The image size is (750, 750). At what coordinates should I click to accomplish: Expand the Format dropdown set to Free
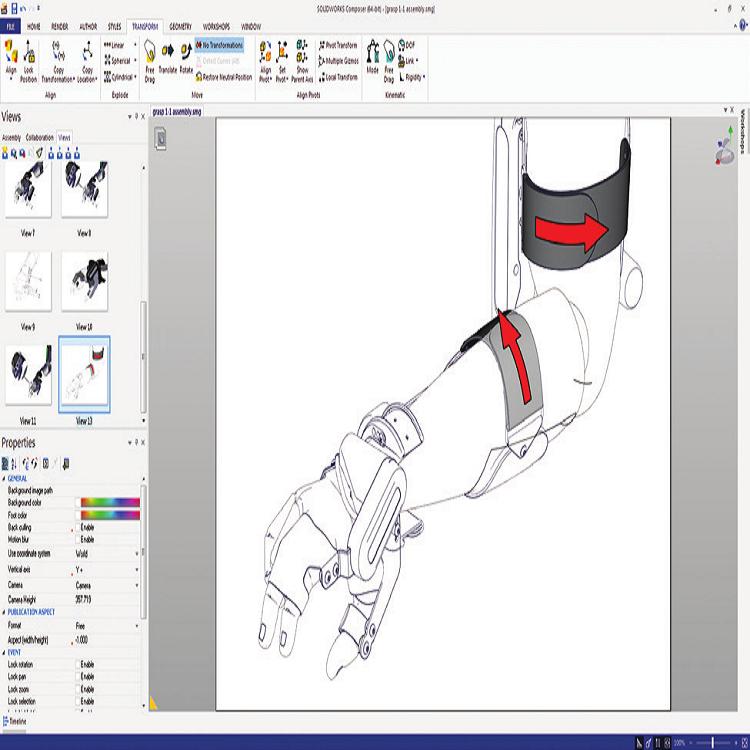pyautogui.click(x=137, y=626)
